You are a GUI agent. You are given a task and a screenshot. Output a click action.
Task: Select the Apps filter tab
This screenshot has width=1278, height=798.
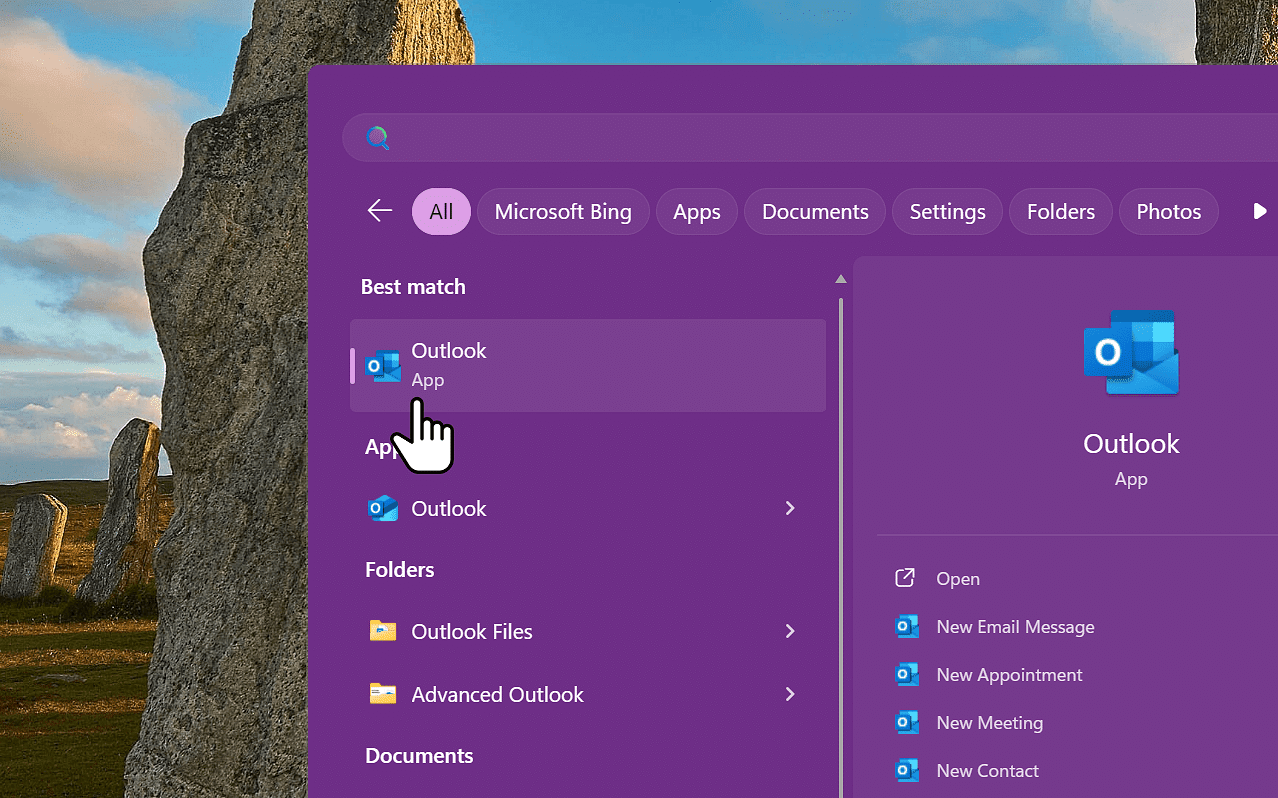coord(696,212)
